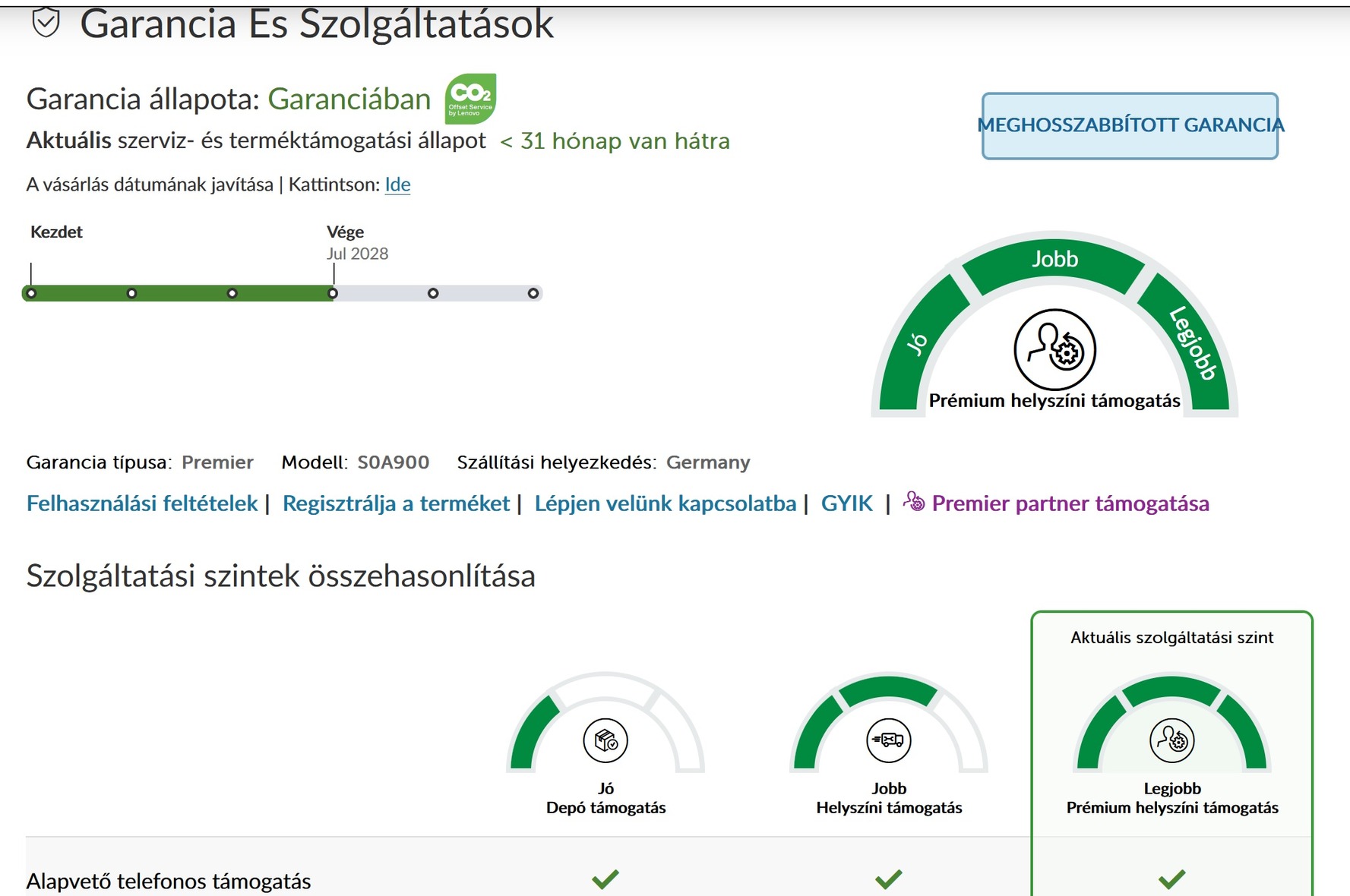
Task: Click the Kezdet start marker on warranty timeline
Action: [31, 293]
